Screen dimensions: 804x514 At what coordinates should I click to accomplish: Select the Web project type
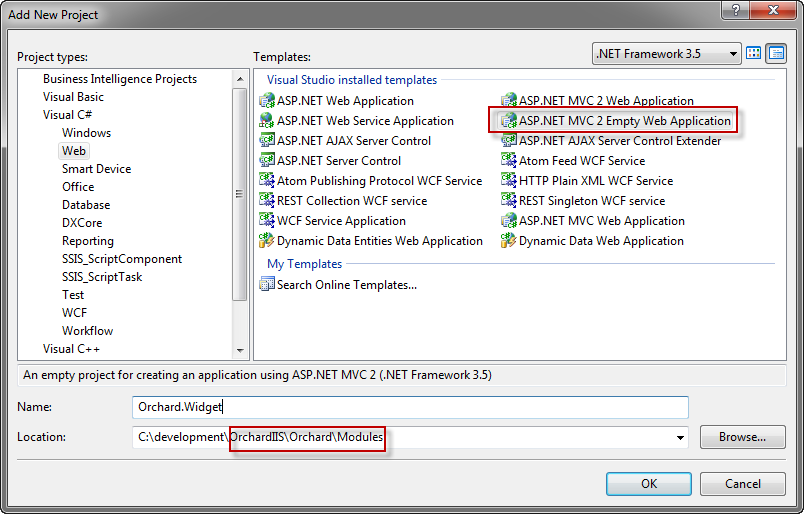click(74, 151)
